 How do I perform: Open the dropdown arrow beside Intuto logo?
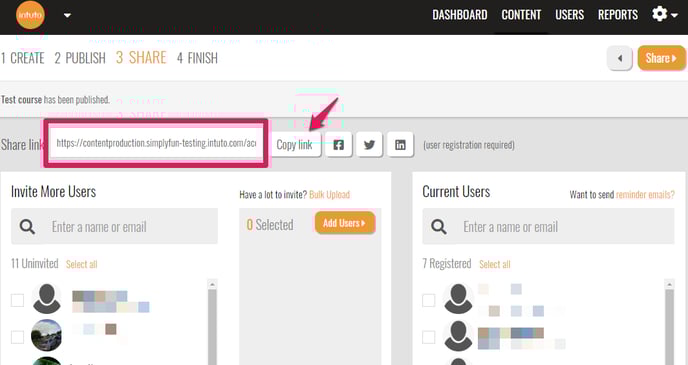pyautogui.click(x=67, y=15)
